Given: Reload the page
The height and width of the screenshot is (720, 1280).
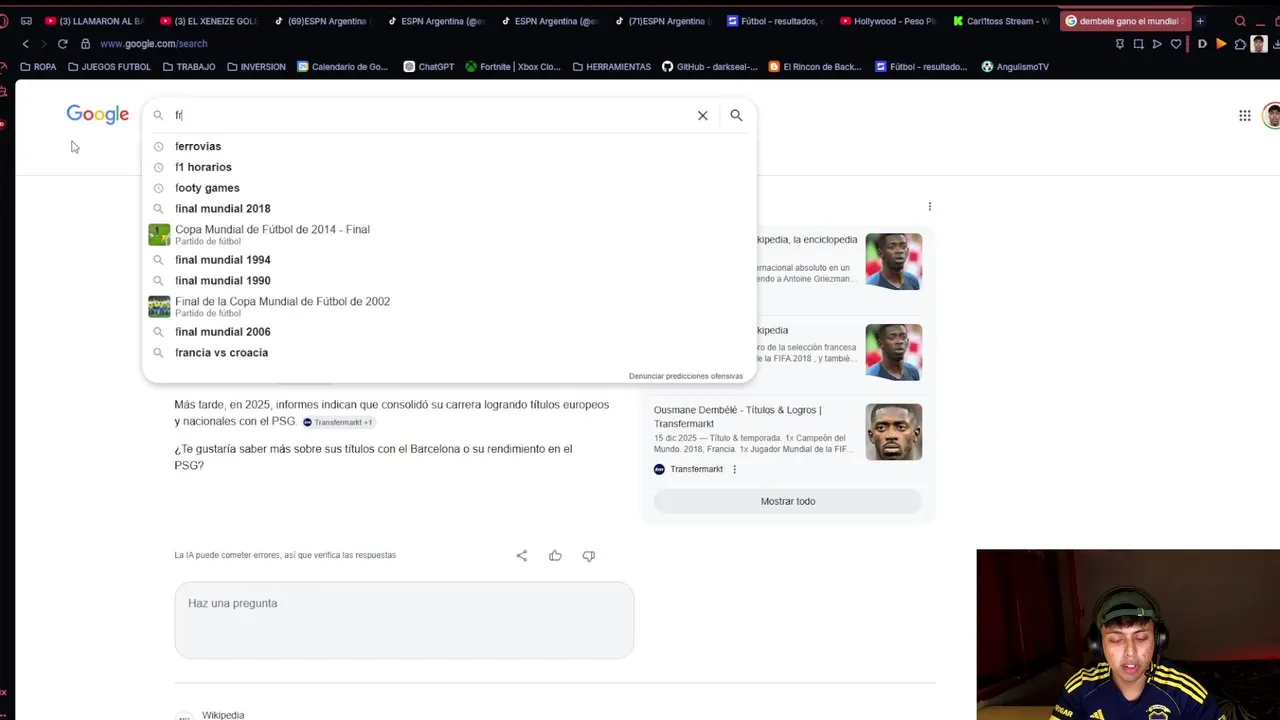Looking at the screenshot, I should click(x=62, y=44).
